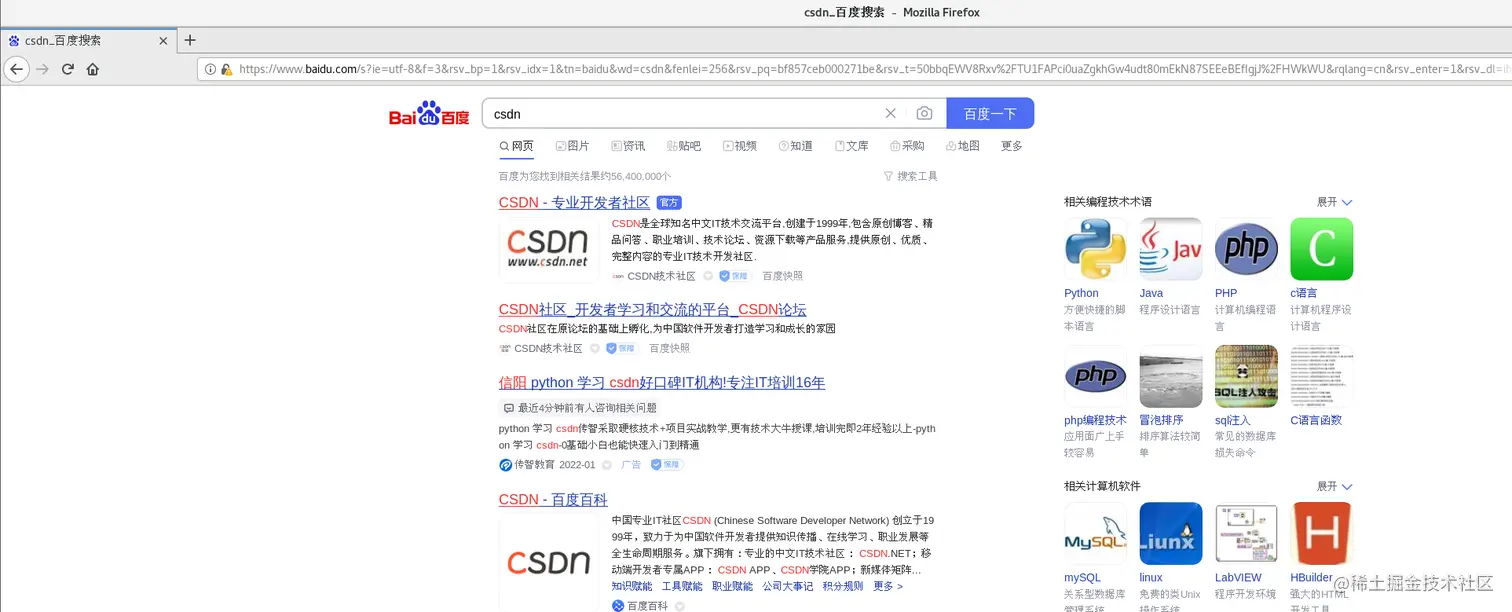Open the 更多 dropdown menu
The image size is (1512, 612).
1011,145
